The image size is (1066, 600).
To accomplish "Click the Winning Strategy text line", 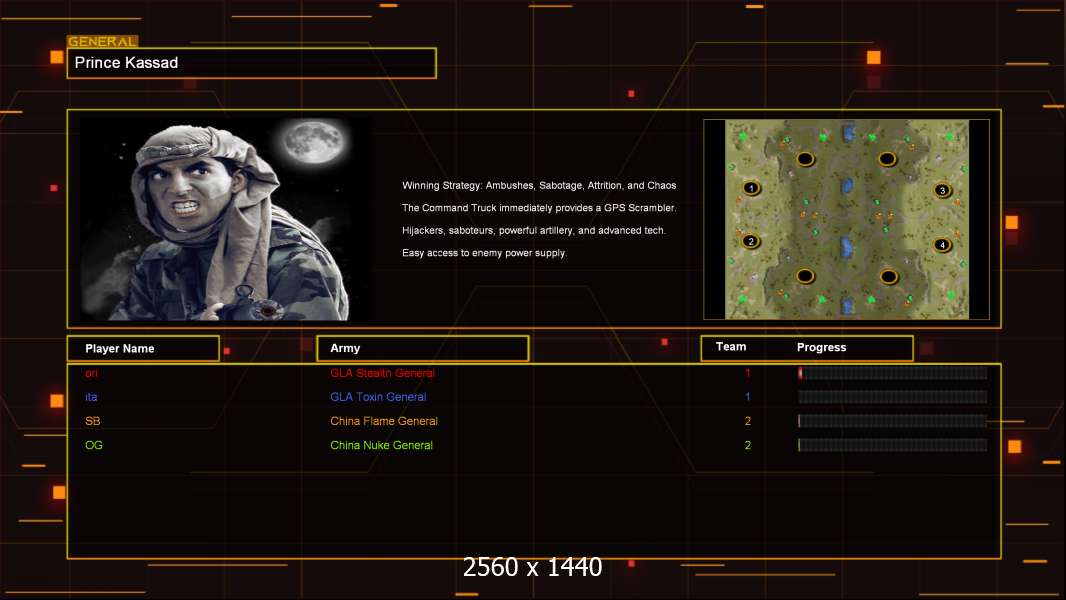I will click(538, 186).
